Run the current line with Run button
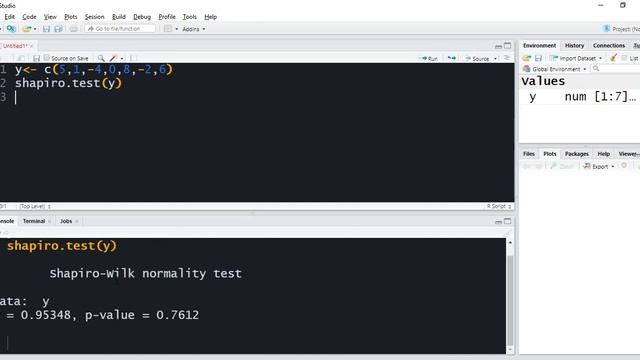Image resolution: width=640 pixels, height=360 pixels. 428,58
